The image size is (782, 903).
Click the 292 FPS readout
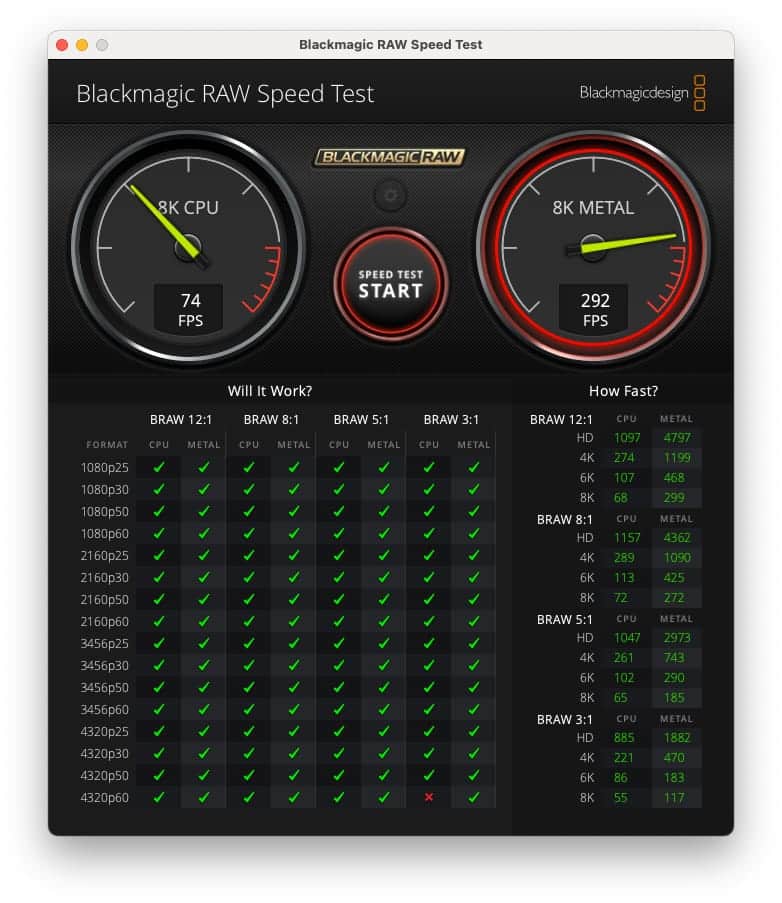pos(594,309)
